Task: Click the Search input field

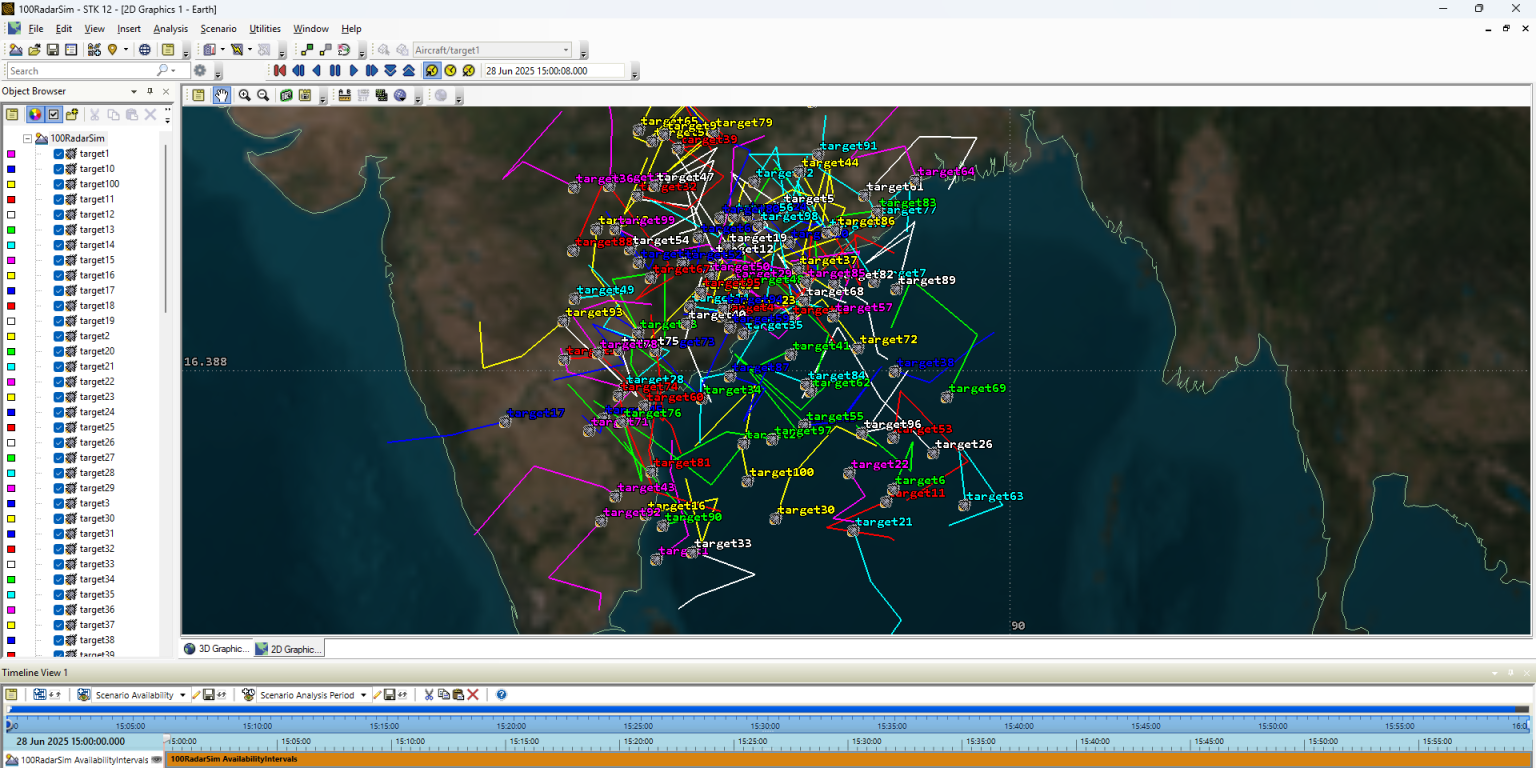Action: click(x=80, y=71)
